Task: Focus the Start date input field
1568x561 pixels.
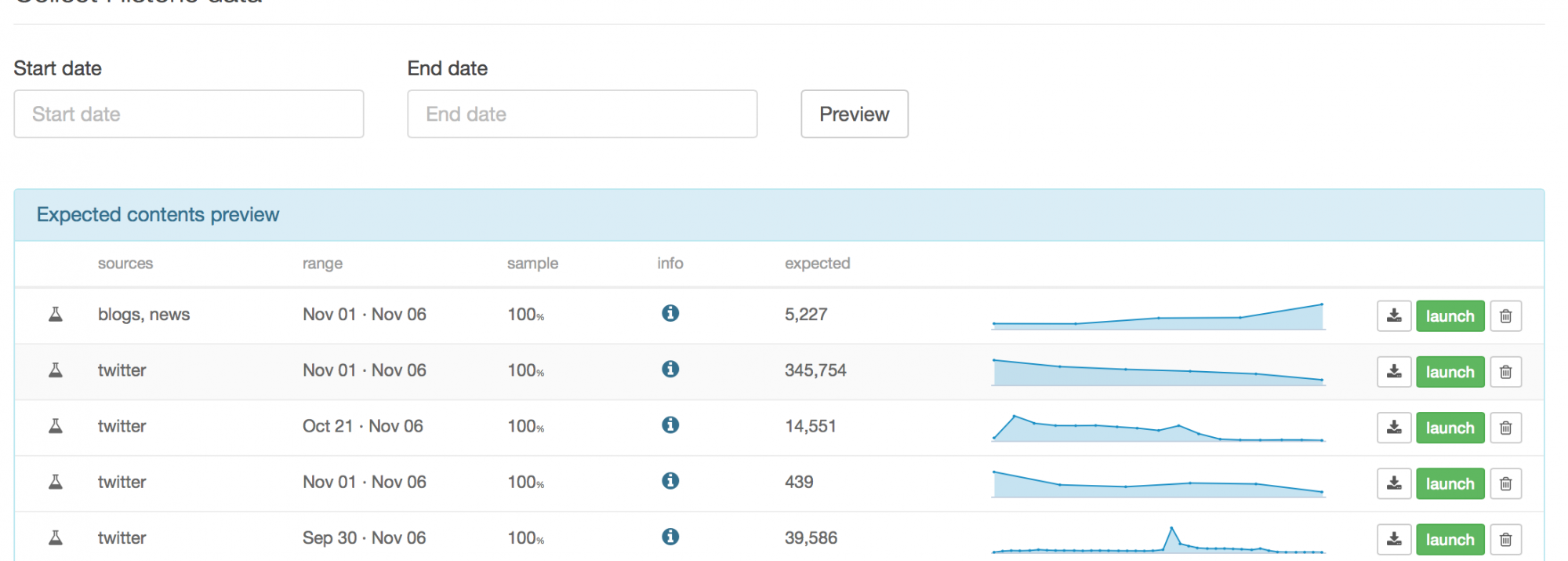Action: [x=188, y=114]
